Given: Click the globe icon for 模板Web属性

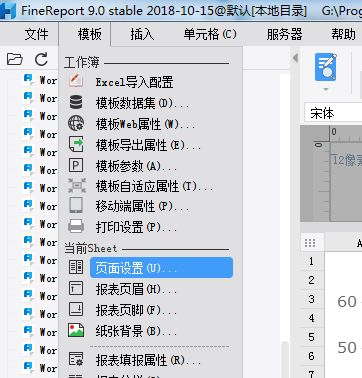Looking at the screenshot, I should coord(76,123).
